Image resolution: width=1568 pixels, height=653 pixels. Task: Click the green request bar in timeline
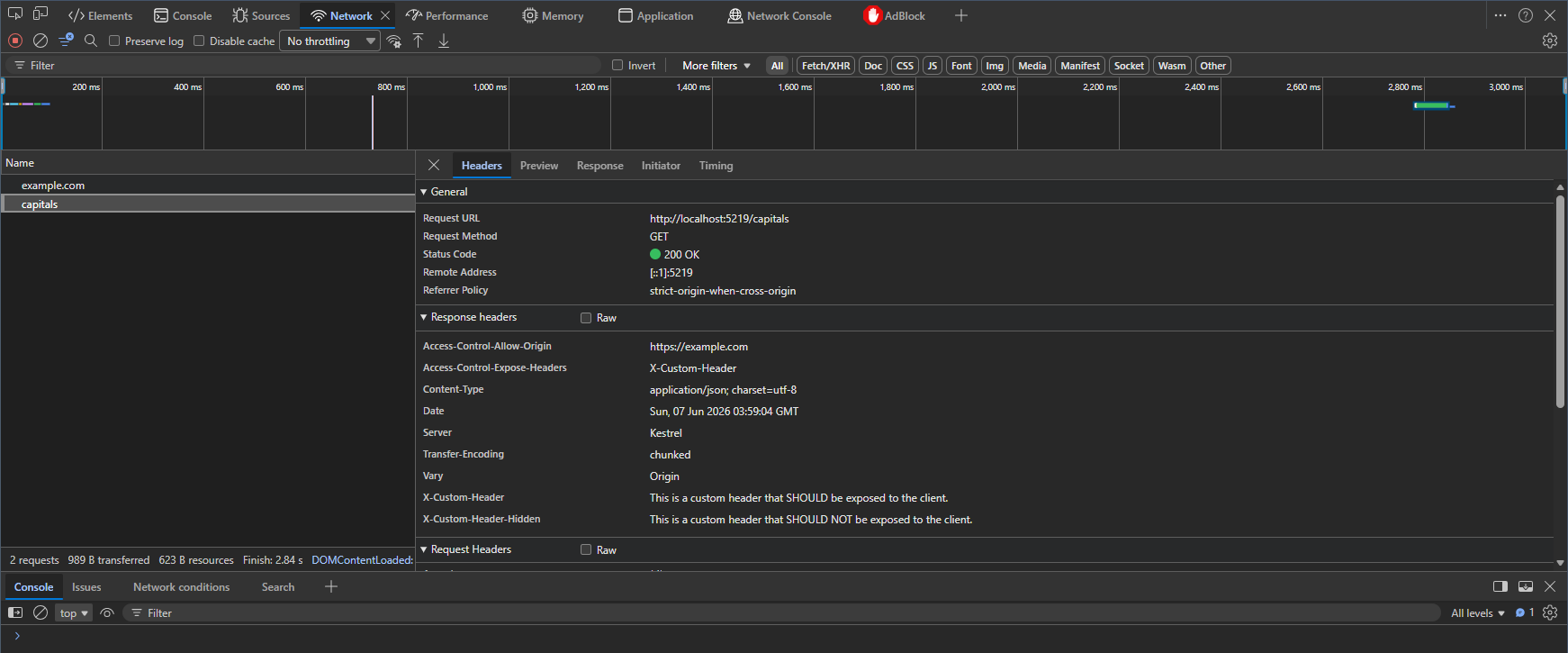[1431, 105]
